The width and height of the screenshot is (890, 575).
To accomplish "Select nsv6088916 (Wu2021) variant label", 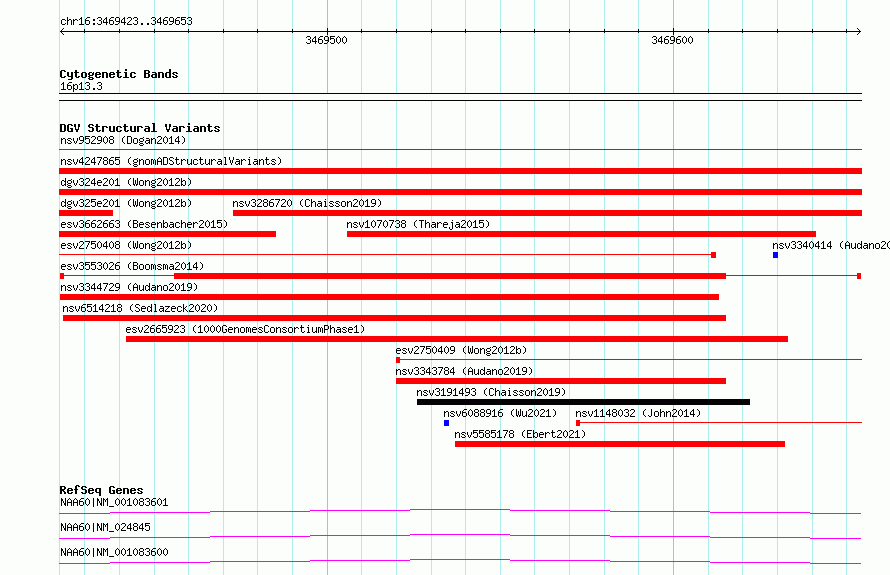I will (x=500, y=413).
